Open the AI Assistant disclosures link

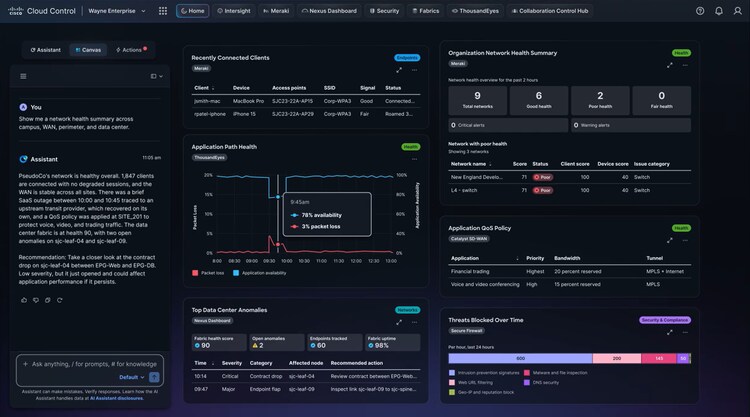point(116,398)
